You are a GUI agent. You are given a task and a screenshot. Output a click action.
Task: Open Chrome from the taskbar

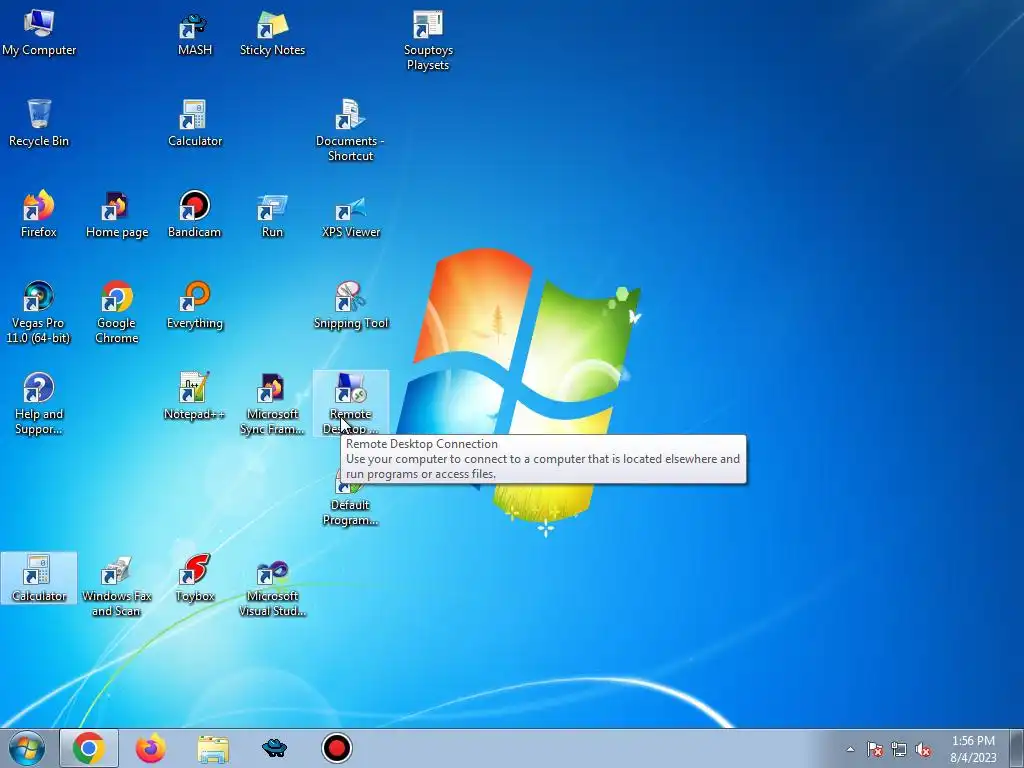point(89,748)
